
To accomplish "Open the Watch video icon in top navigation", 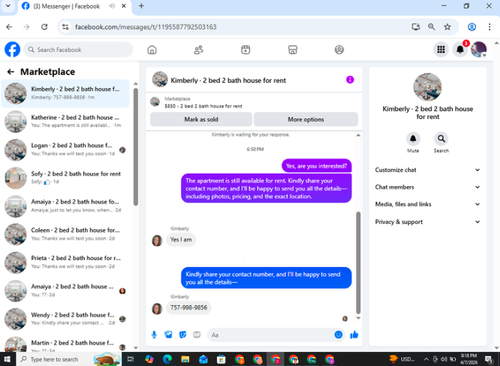I will (x=246, y=50).
